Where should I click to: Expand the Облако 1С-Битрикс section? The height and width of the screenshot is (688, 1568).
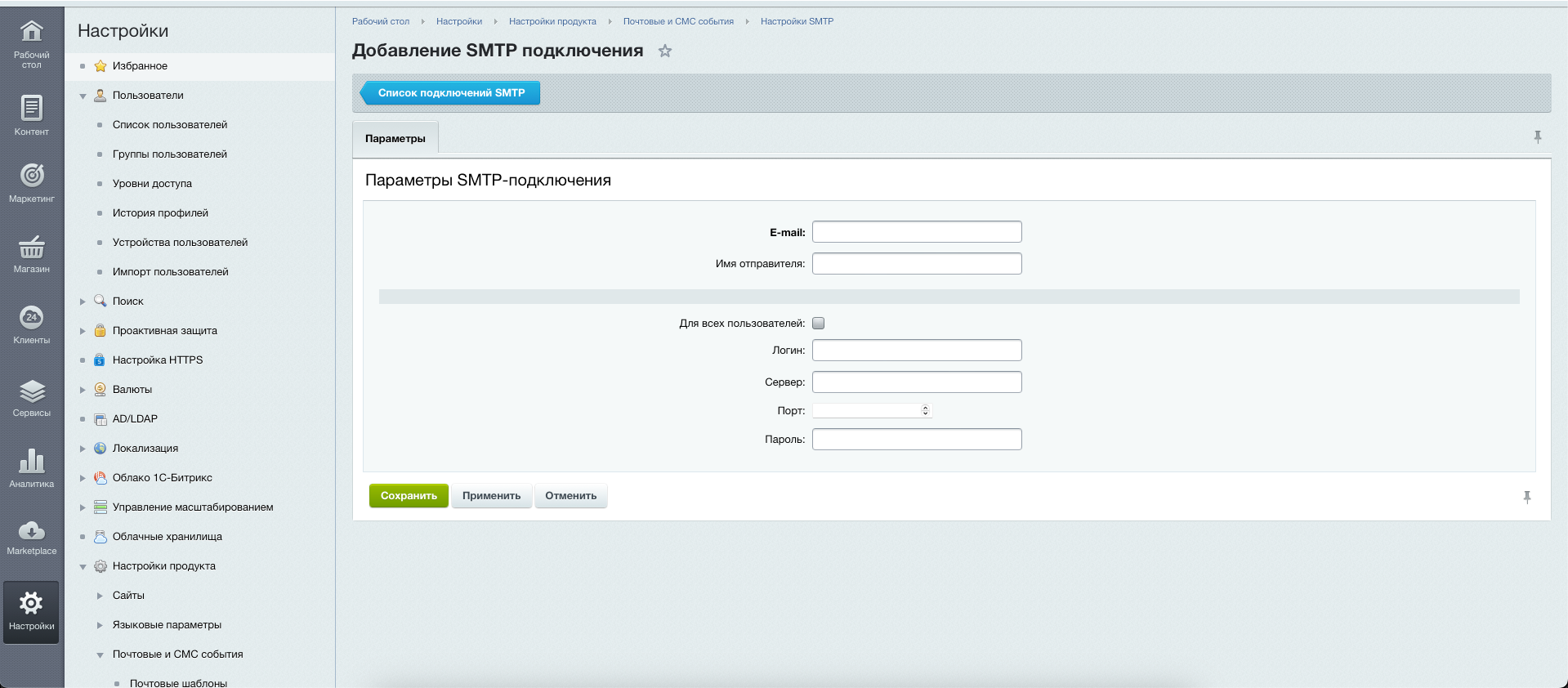pos(83,478)
